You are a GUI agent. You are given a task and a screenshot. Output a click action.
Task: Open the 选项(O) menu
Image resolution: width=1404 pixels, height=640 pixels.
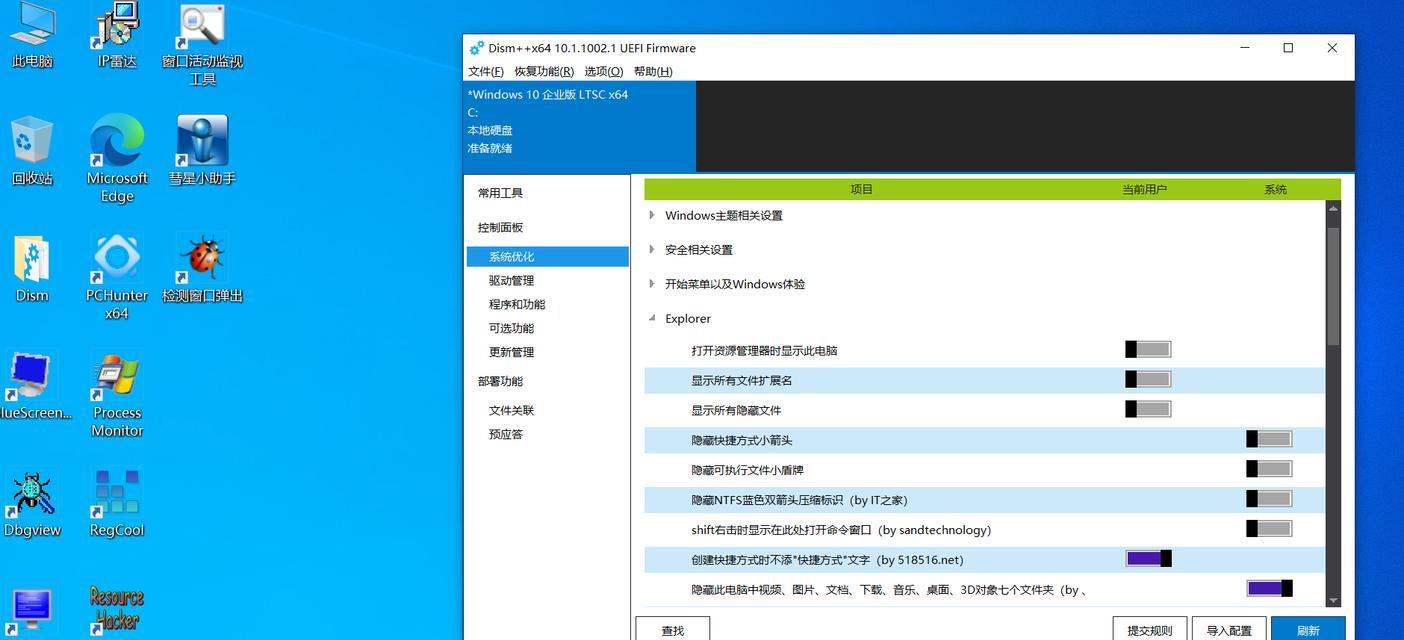[603, 72]
